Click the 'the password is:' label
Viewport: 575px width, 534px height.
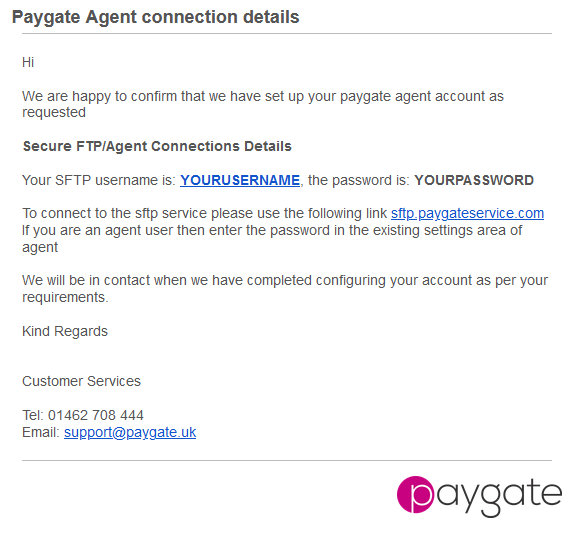(x=359, y=180)
